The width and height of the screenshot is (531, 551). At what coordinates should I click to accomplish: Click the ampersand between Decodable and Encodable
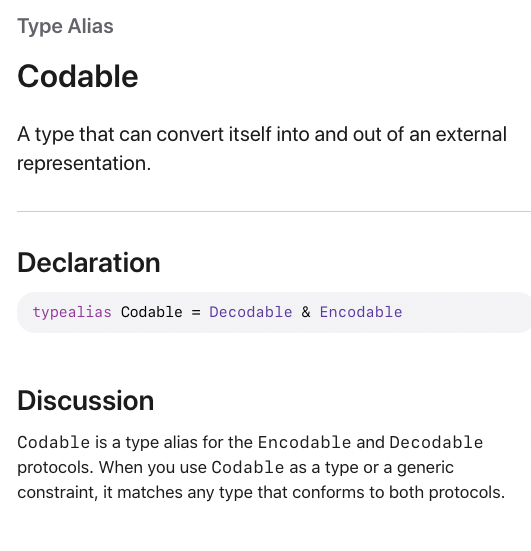click(306, 312)
